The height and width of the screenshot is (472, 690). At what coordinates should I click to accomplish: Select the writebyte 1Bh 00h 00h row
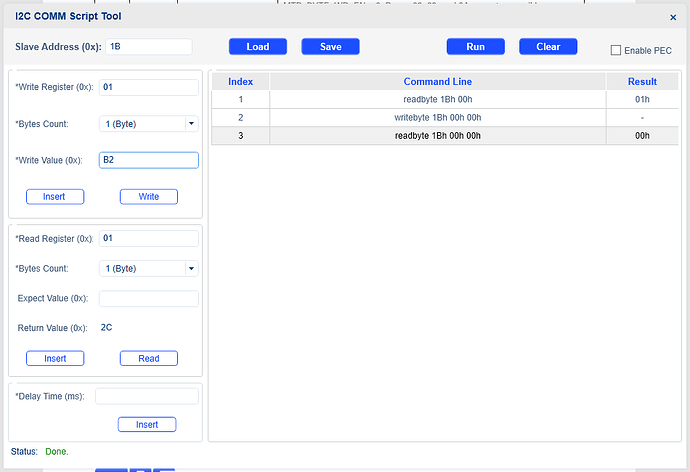439,117
